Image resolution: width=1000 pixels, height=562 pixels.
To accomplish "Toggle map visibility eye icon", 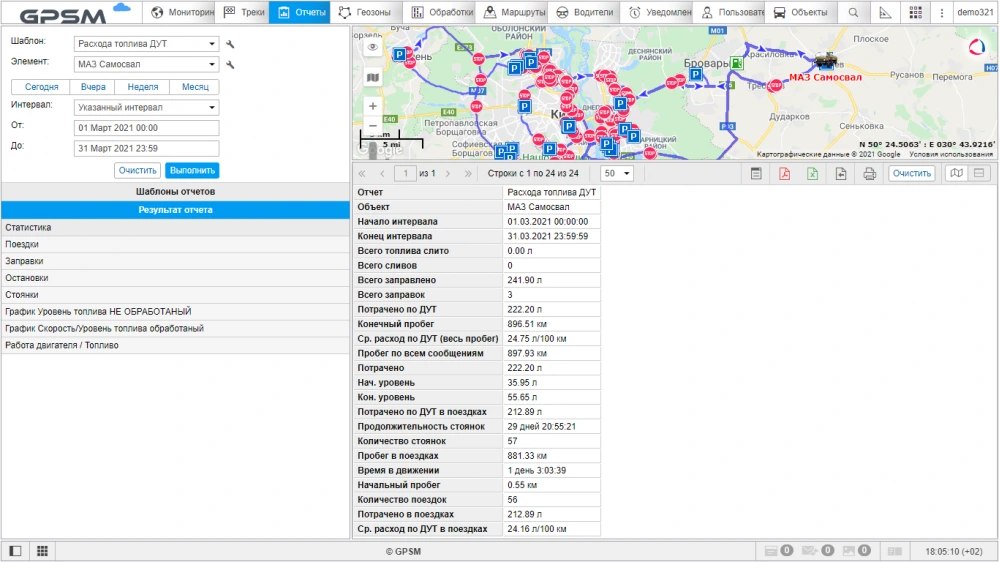I will click(x=372, y=47).
